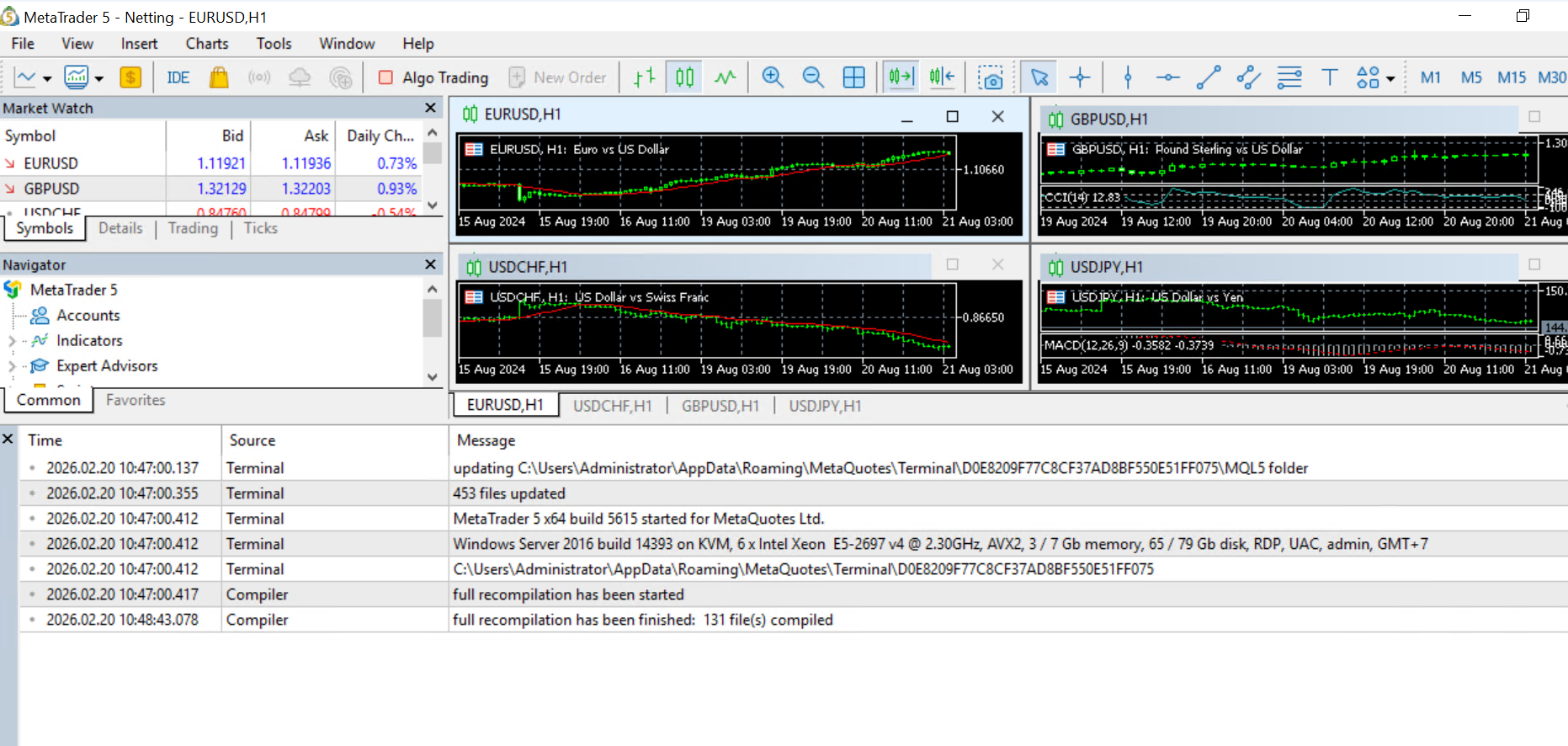Switch chart to bar chart mode
Image resolution: width=1568 pixels, height=746 pixels.
644,77
